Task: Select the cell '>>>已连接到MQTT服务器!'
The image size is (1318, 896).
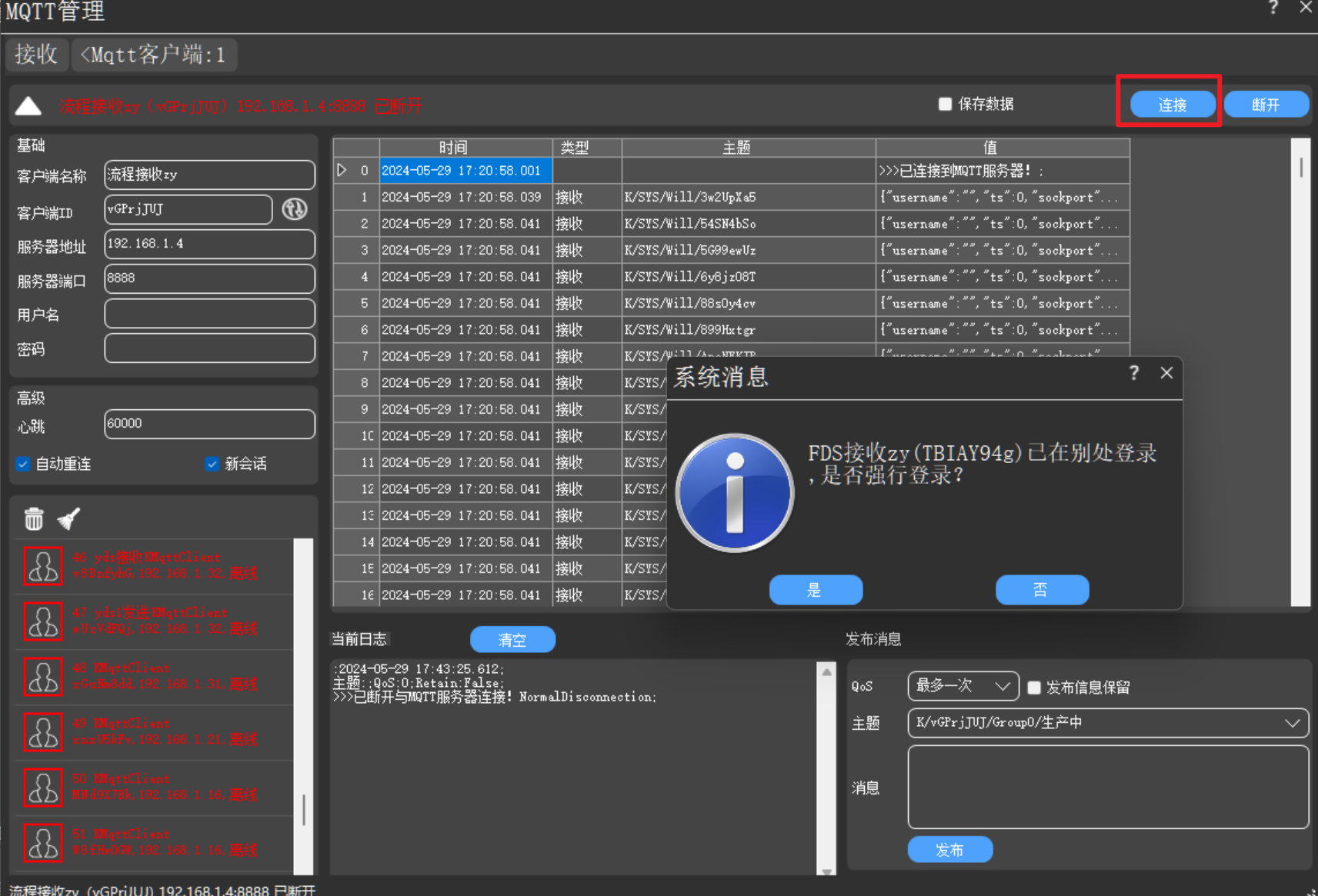Action: point(1003,171)
